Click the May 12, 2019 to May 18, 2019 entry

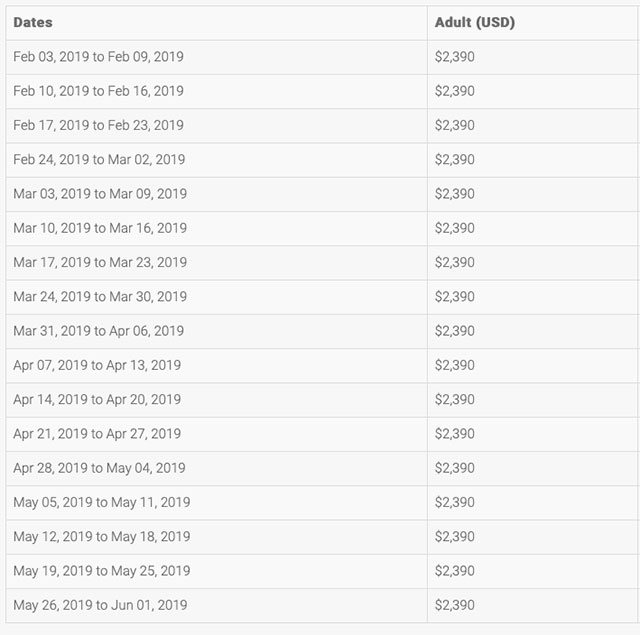(x=102, y=537)
